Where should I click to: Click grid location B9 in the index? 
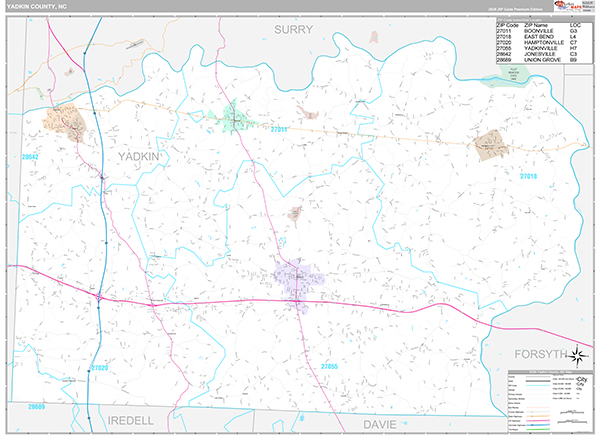[x=573, y=60]
